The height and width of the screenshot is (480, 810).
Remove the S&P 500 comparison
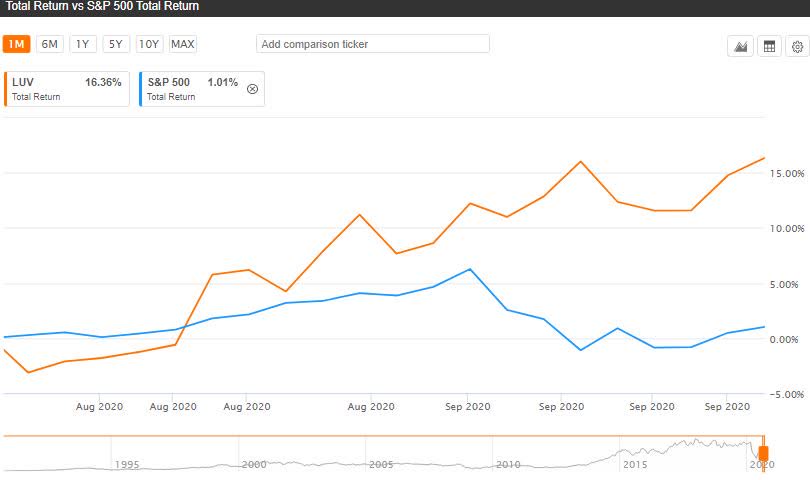tap(252, 89)
